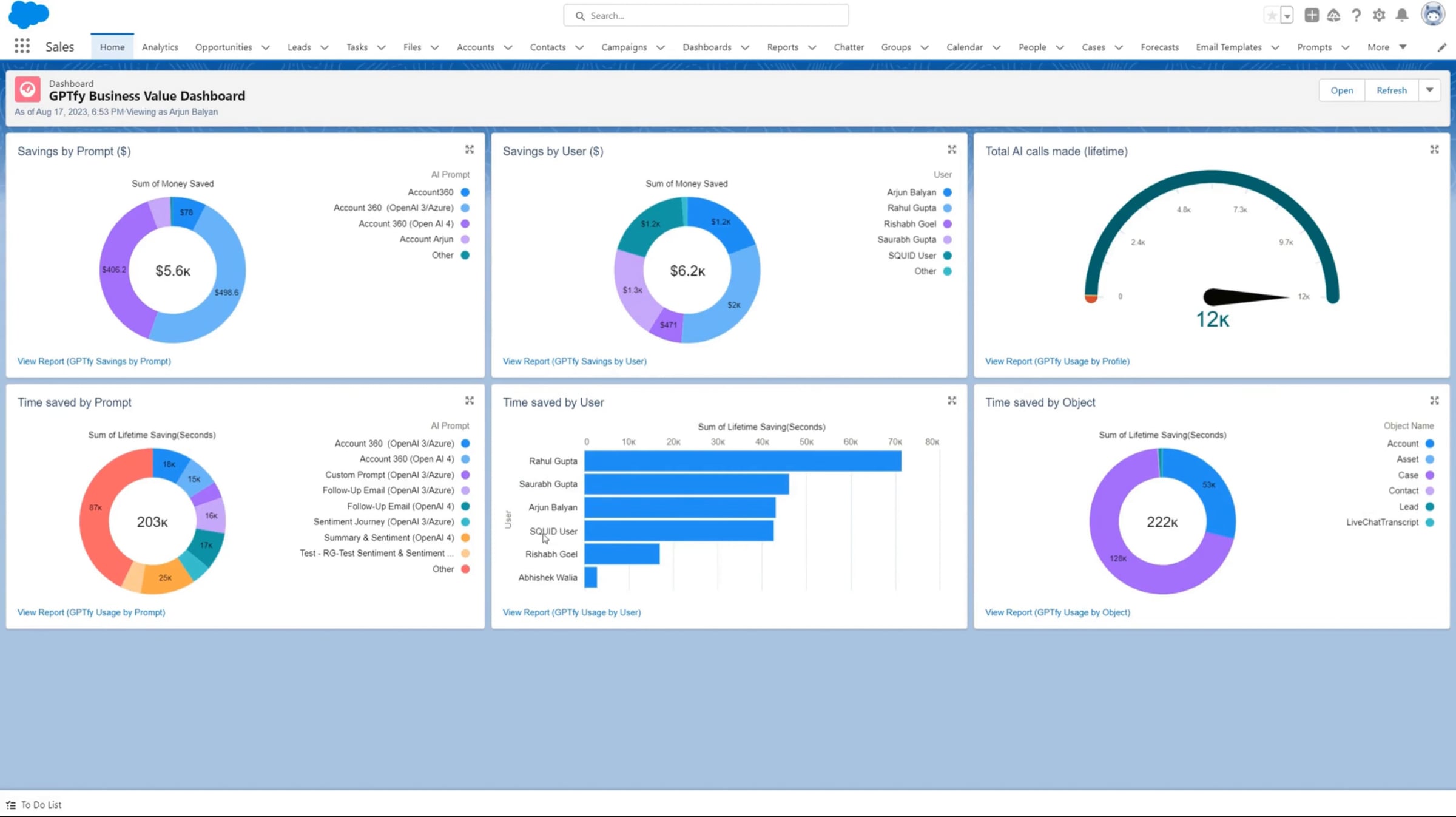The image size is (1456, 817).
Task: Expand the Time saved by User chart
Action: (951, 401)
